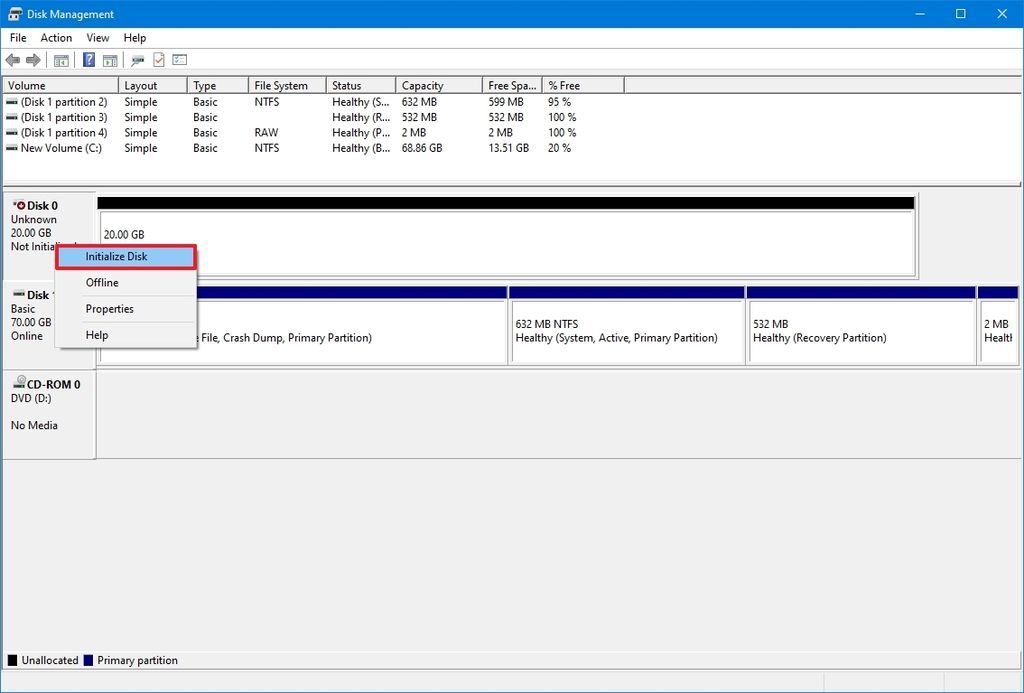Click the CD-ROM 0 drive icon

pyautogui.click(x=22, y=381)
